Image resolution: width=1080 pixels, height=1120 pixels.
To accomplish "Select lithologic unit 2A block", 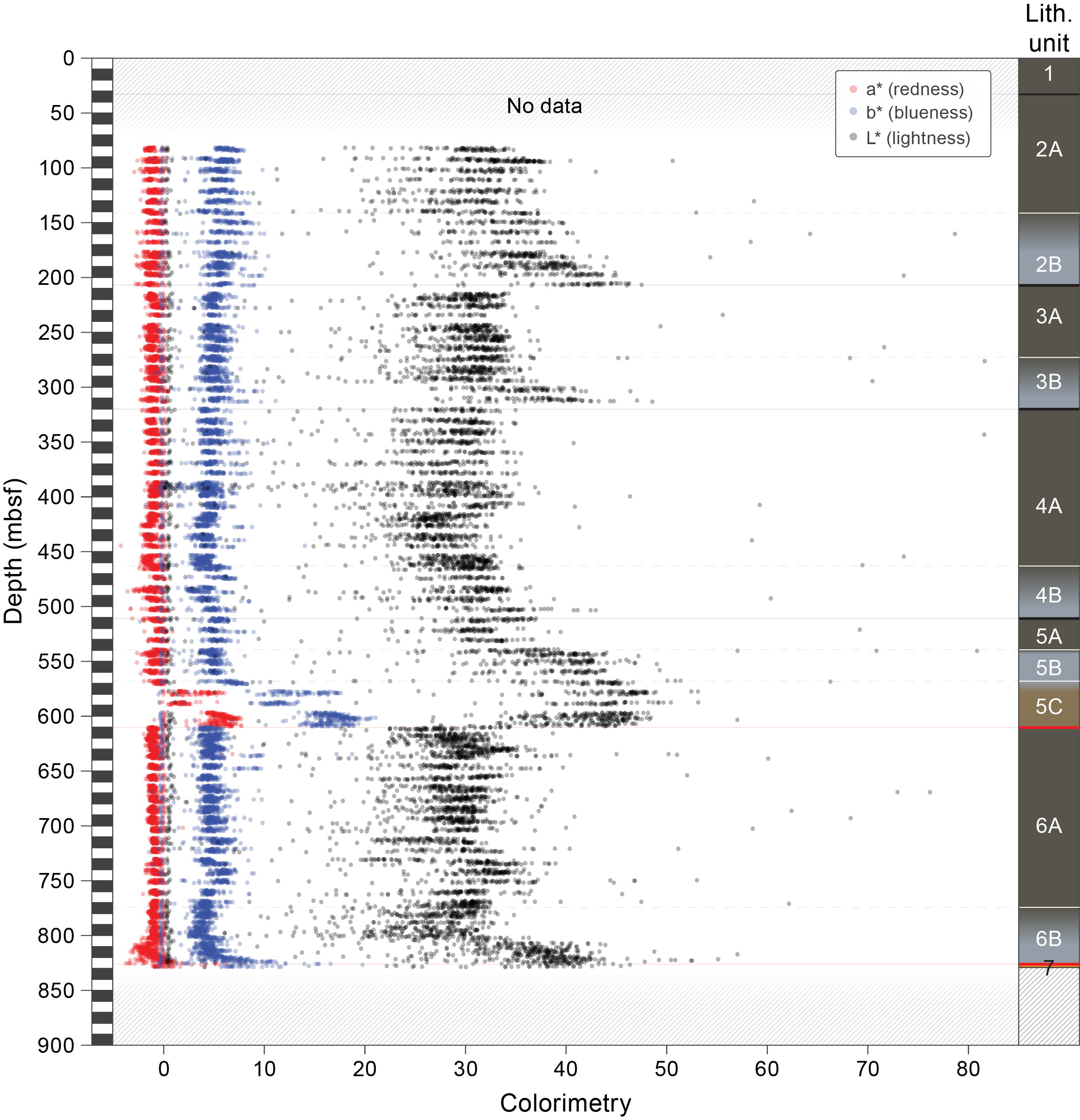I will [1049, 150].
